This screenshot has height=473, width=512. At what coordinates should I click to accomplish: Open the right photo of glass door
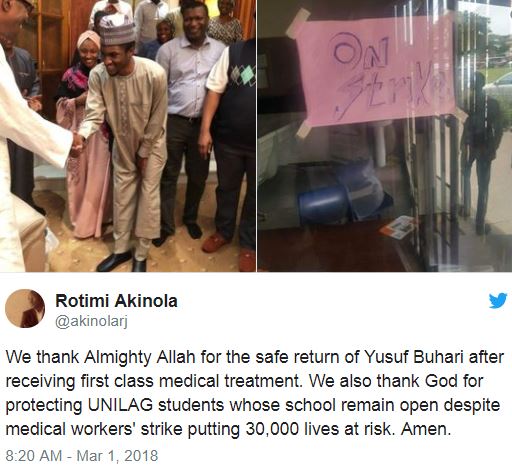(385, 136)
